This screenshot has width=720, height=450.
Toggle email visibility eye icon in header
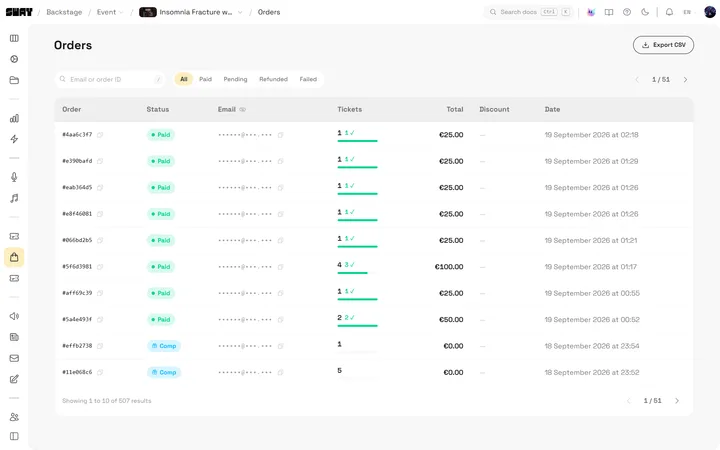pos(242,110)
